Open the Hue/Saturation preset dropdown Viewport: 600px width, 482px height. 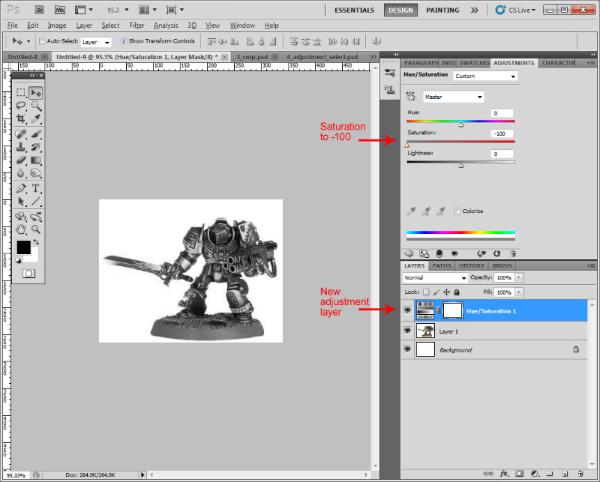coord(485,75)
